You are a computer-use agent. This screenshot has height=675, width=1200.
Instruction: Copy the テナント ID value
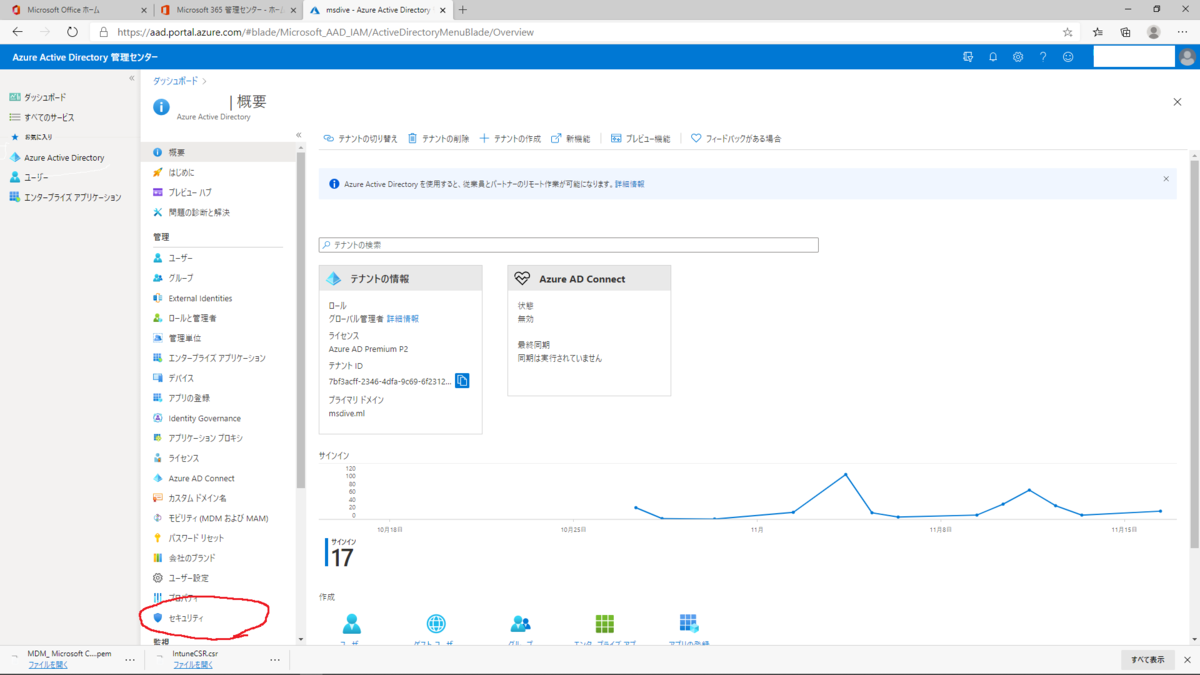[462, 381]
